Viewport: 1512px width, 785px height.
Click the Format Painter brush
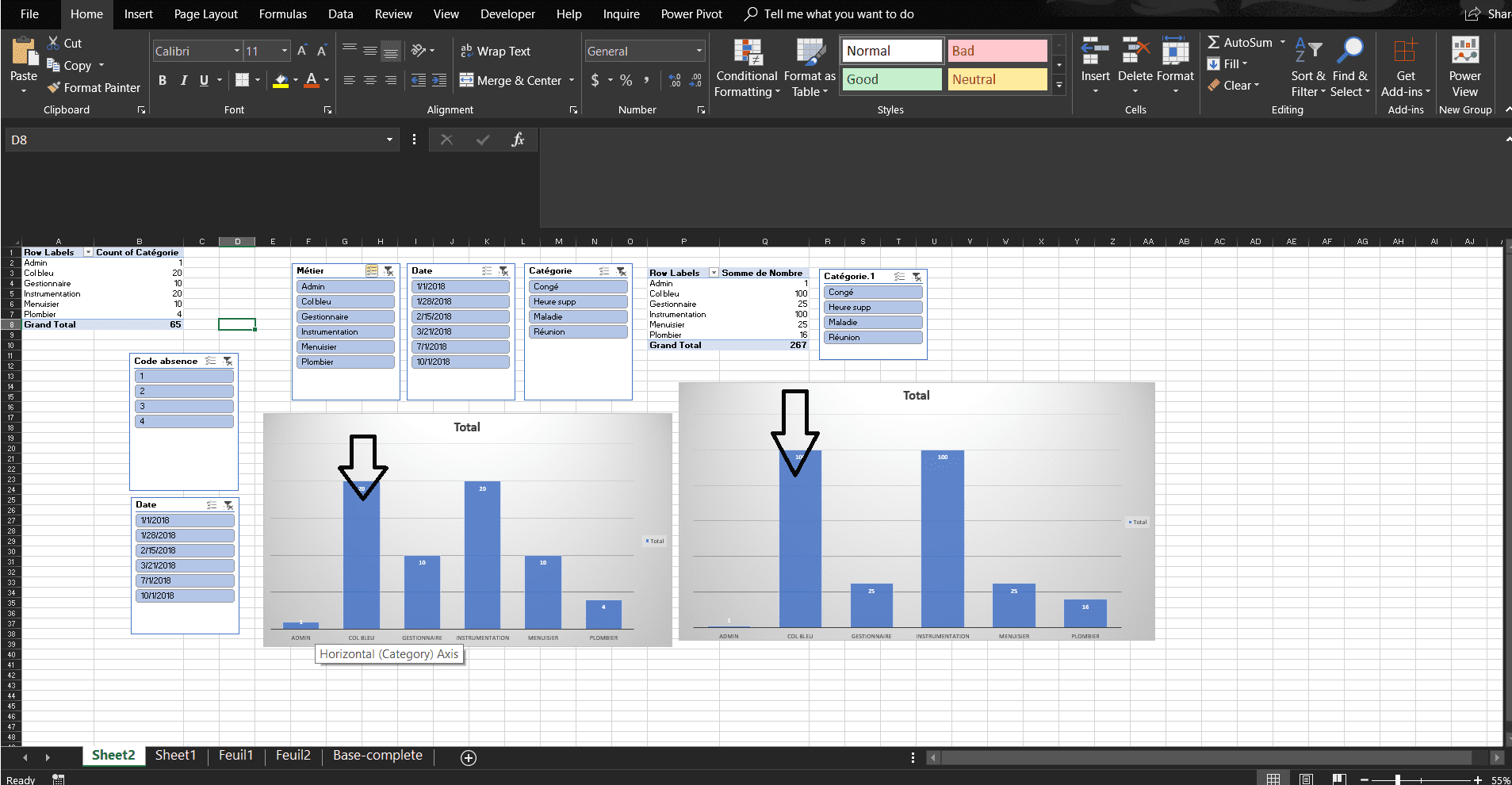54,88
